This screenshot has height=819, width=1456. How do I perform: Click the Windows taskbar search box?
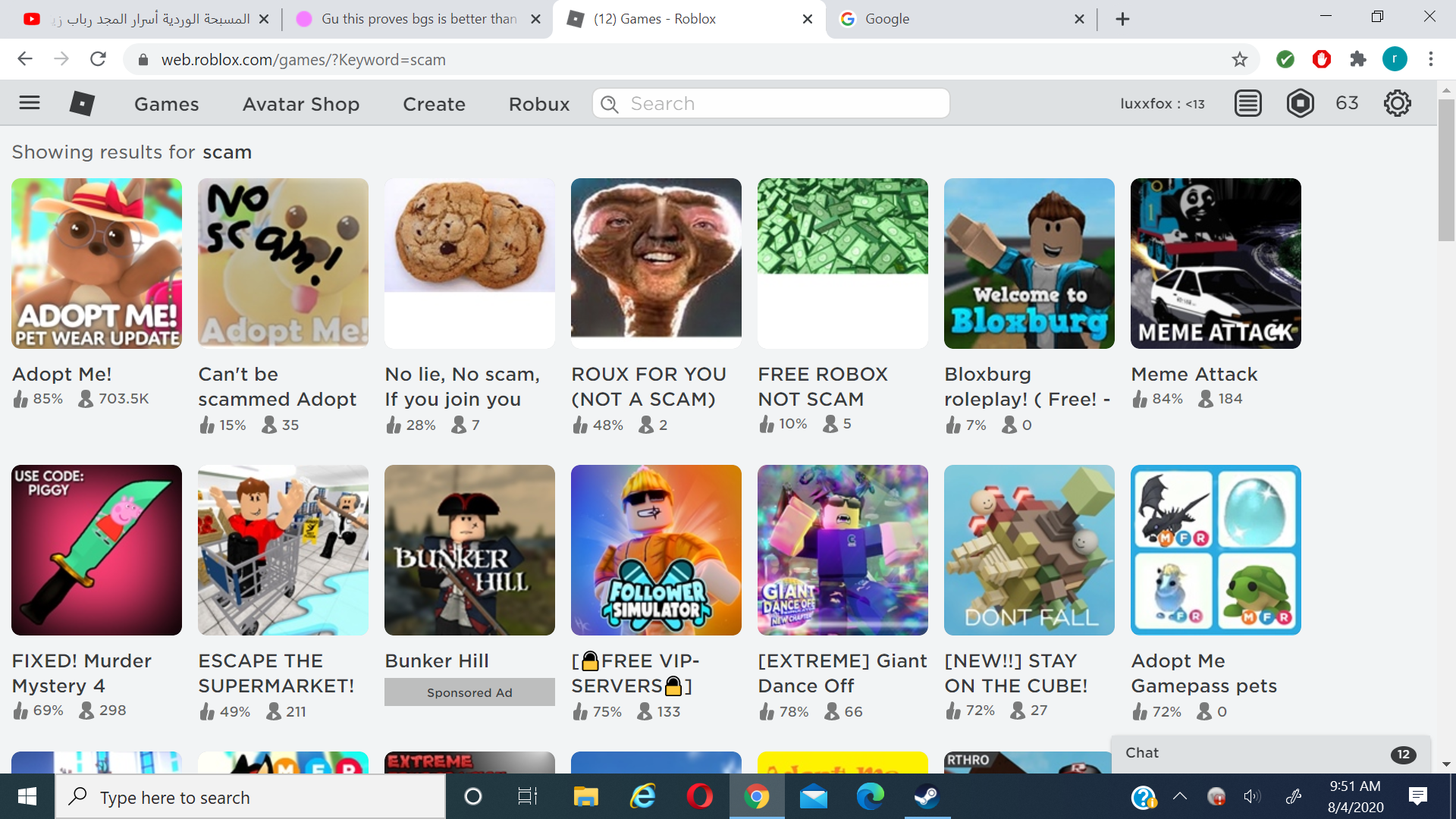250,797
